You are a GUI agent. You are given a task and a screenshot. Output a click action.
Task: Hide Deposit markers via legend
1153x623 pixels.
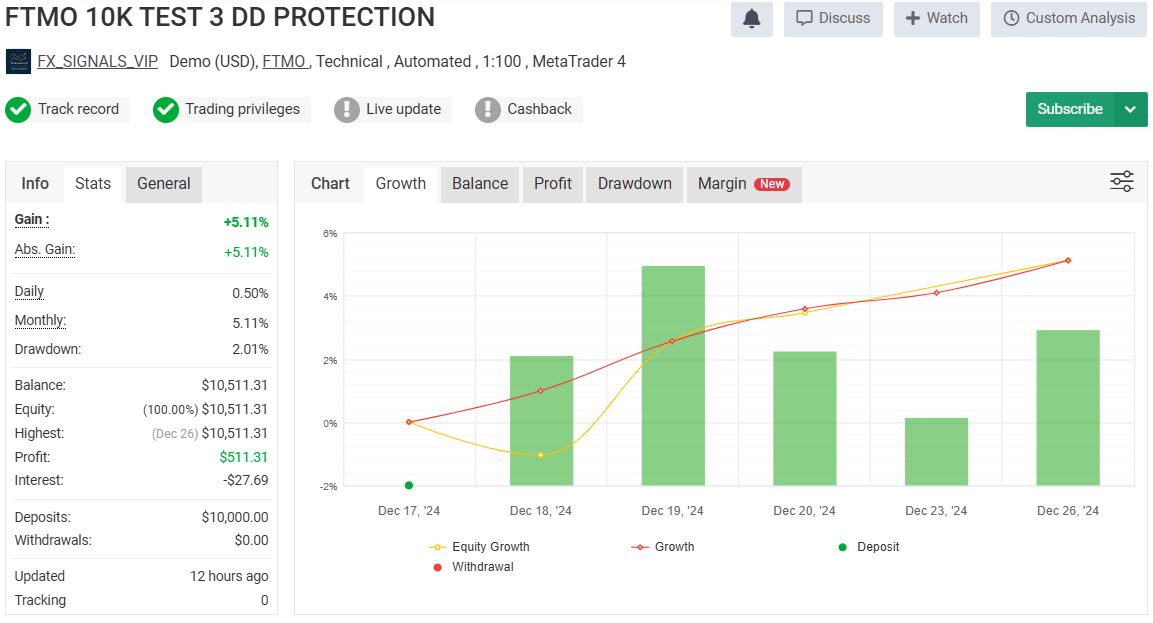coord(868,547)
